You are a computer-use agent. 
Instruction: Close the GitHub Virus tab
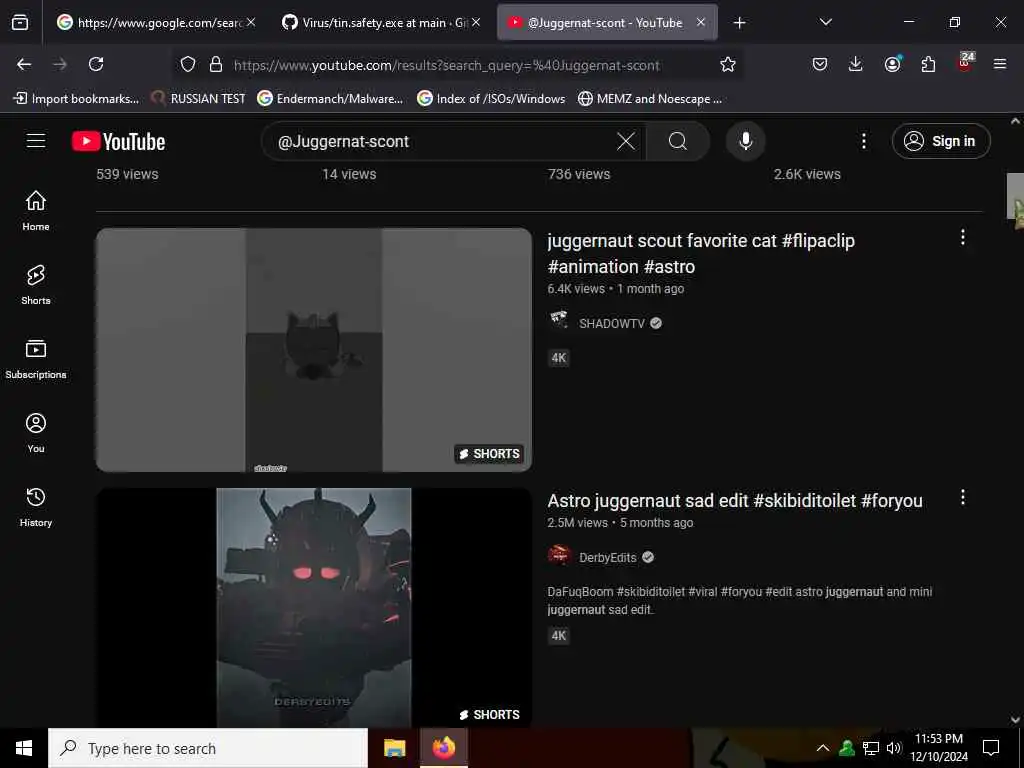[x=475, y=23]
